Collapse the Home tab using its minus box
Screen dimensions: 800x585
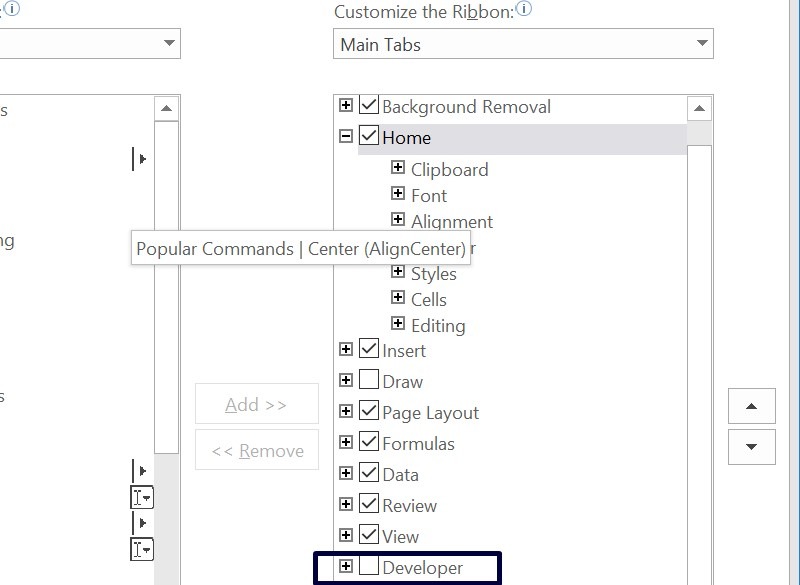[x=344, y=137]
